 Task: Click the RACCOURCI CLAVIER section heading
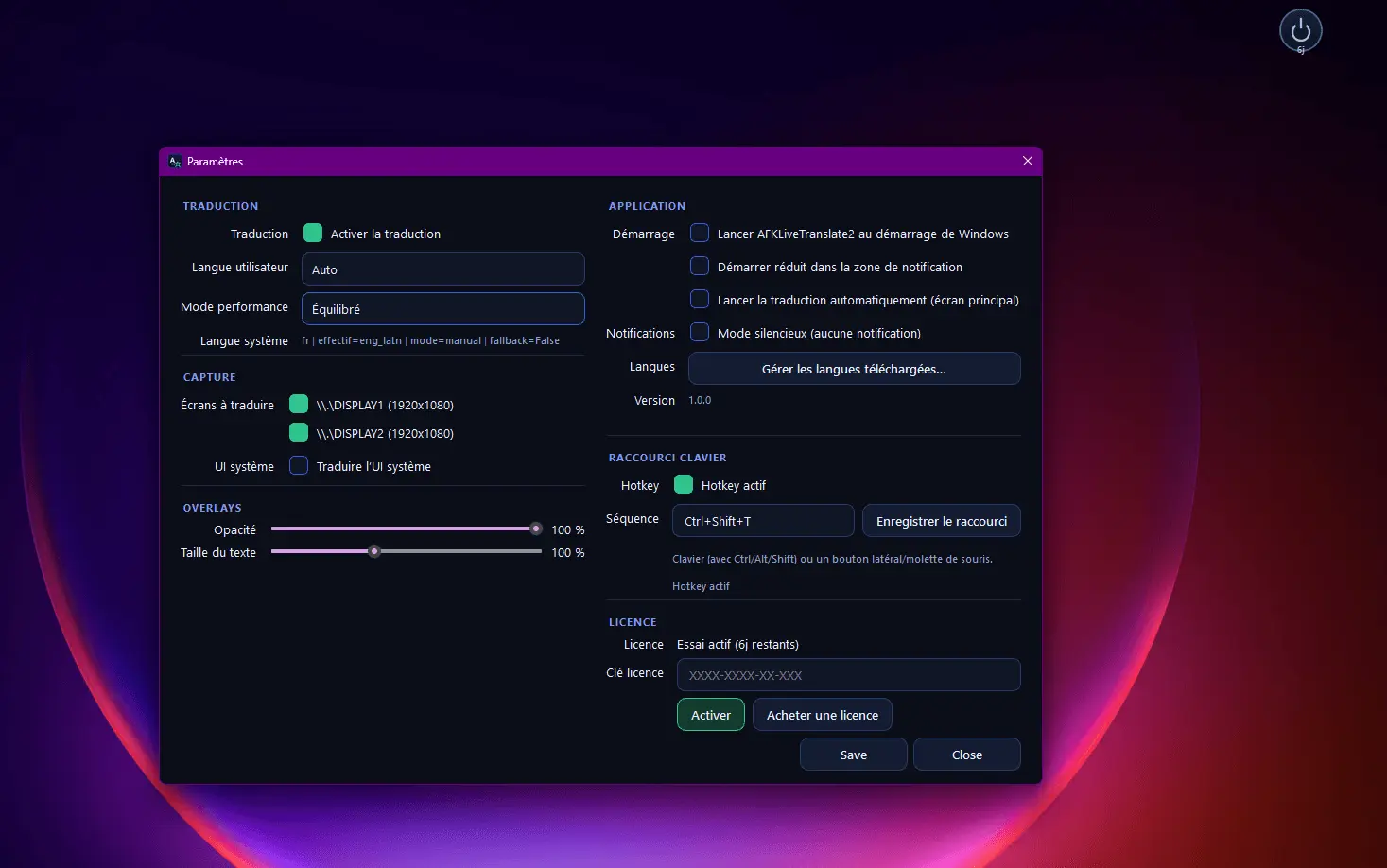pyautogui.click(x=667, y=458)
